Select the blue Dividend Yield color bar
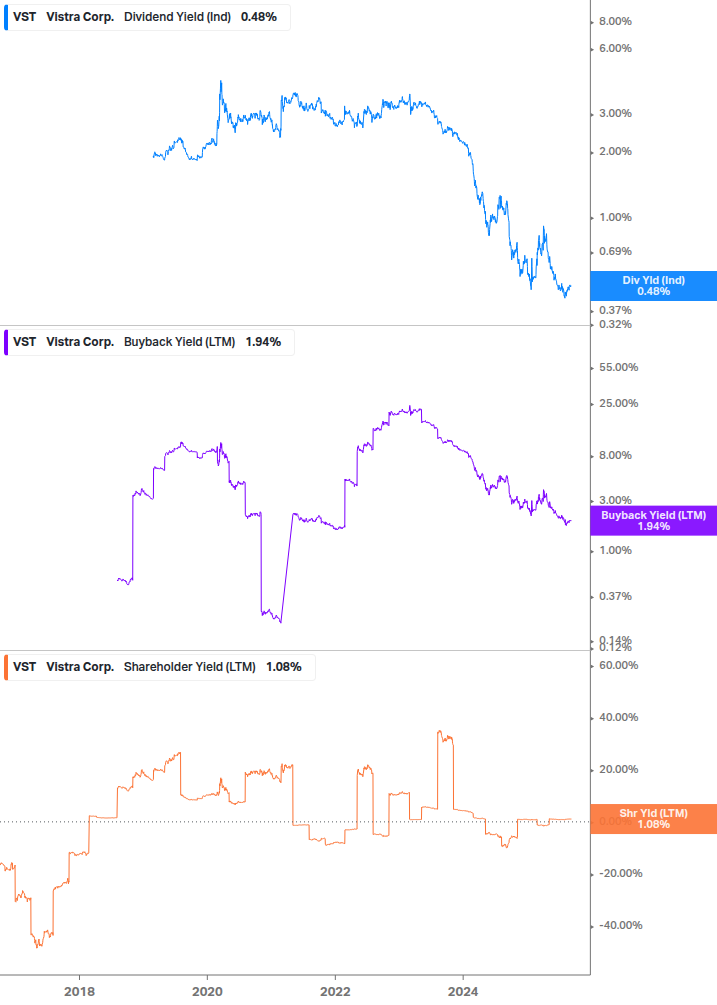717x1005 pixels. pos(6,17)
